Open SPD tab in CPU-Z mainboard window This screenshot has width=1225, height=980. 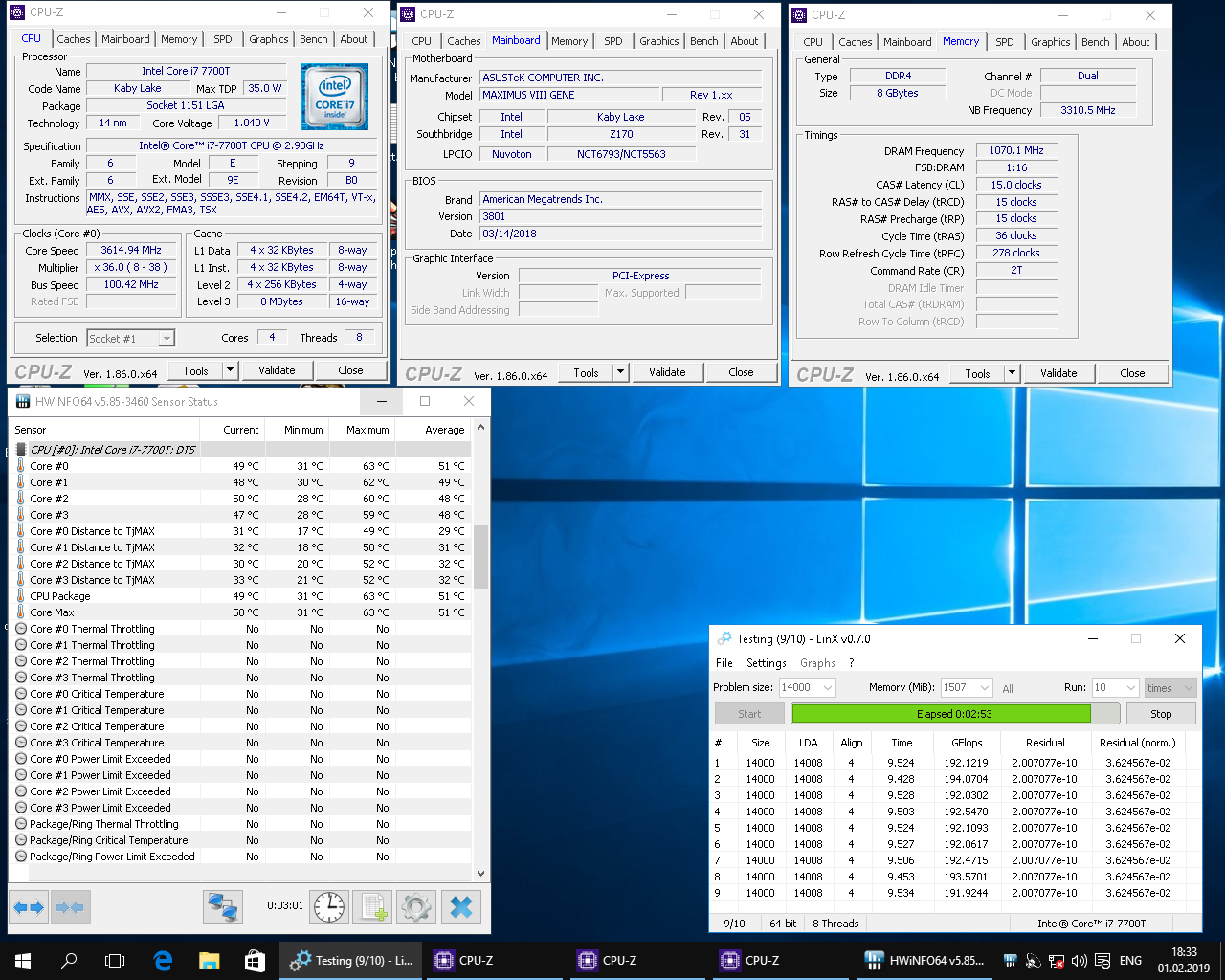(x=613, y=41)
